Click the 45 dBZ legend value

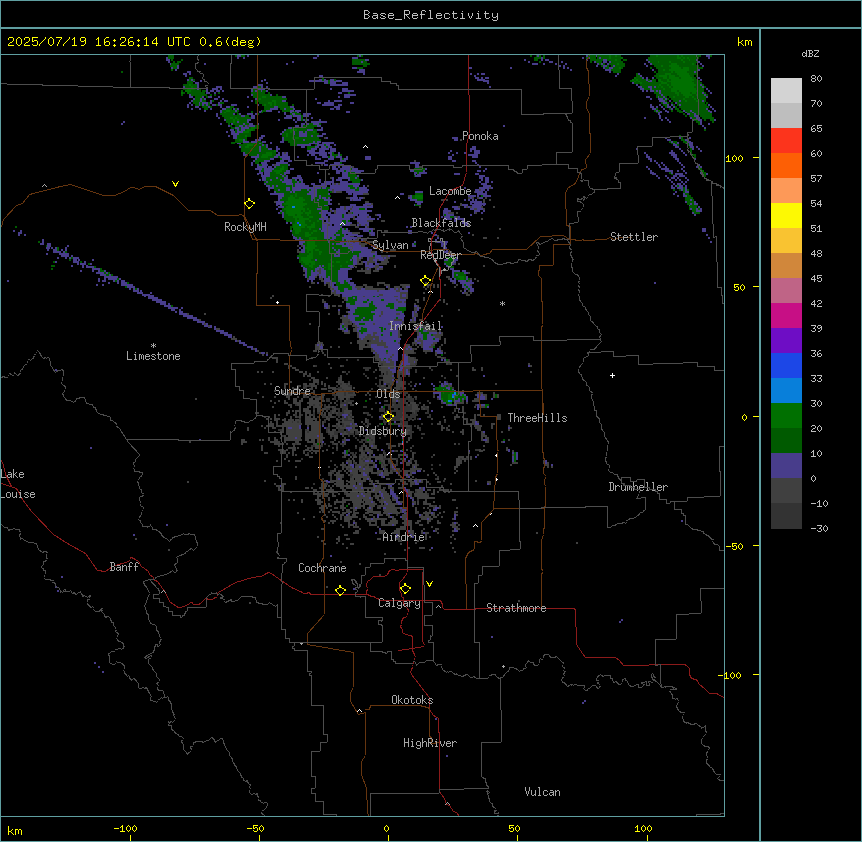click(x=816, y=279)
